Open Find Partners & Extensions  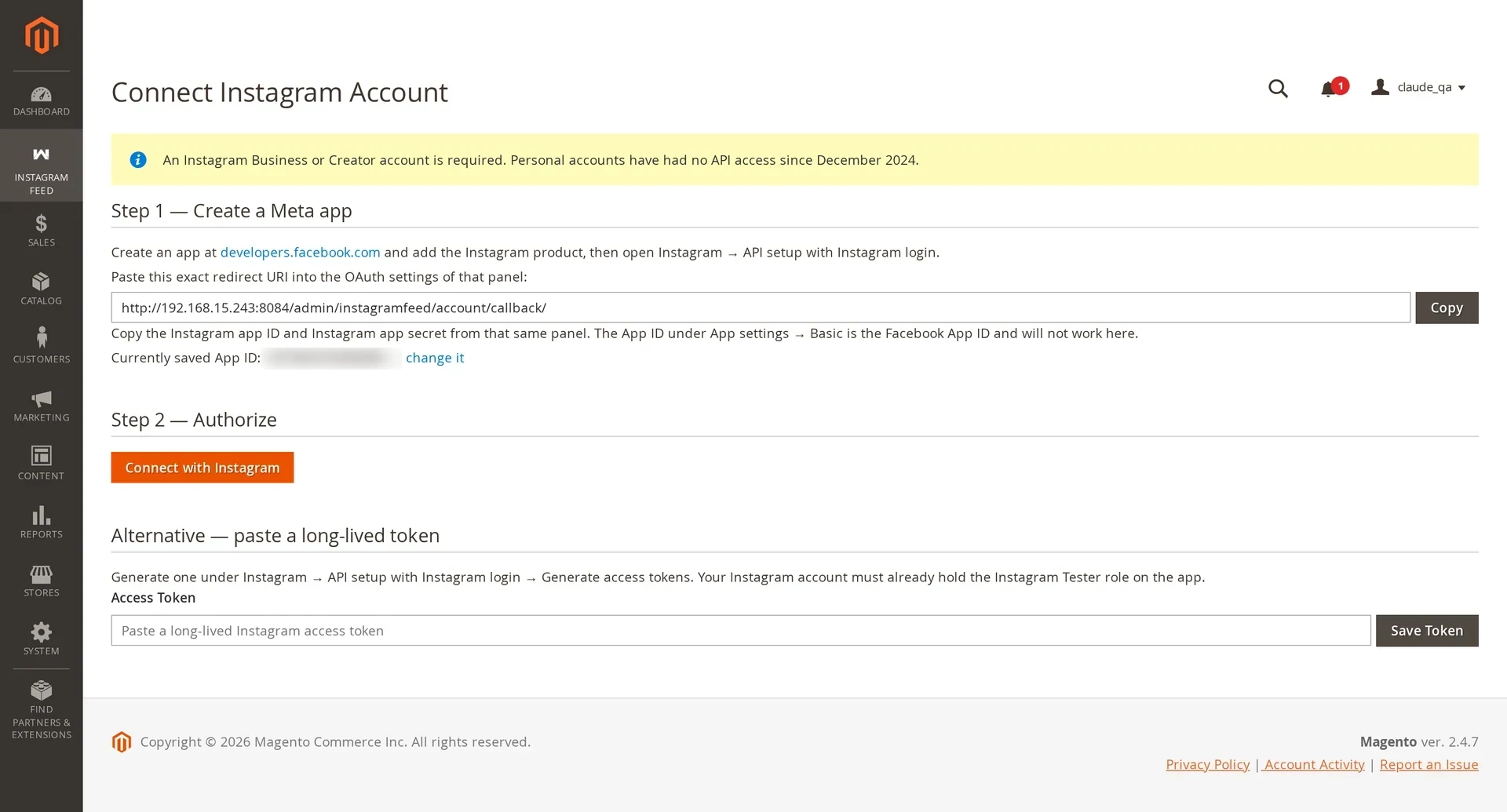[x=42, y=710]
